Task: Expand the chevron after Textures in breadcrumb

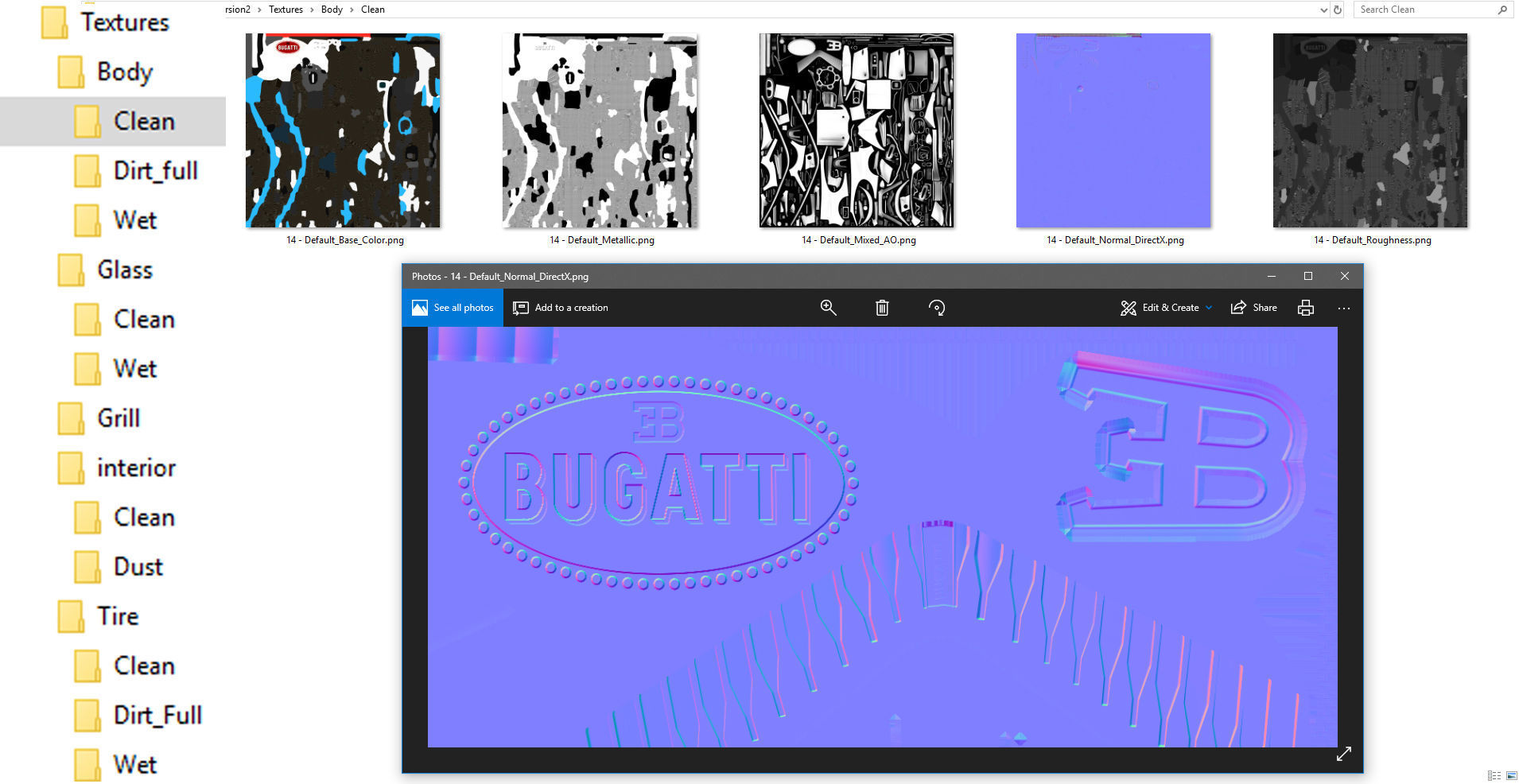Action: [x=312, y=10]
